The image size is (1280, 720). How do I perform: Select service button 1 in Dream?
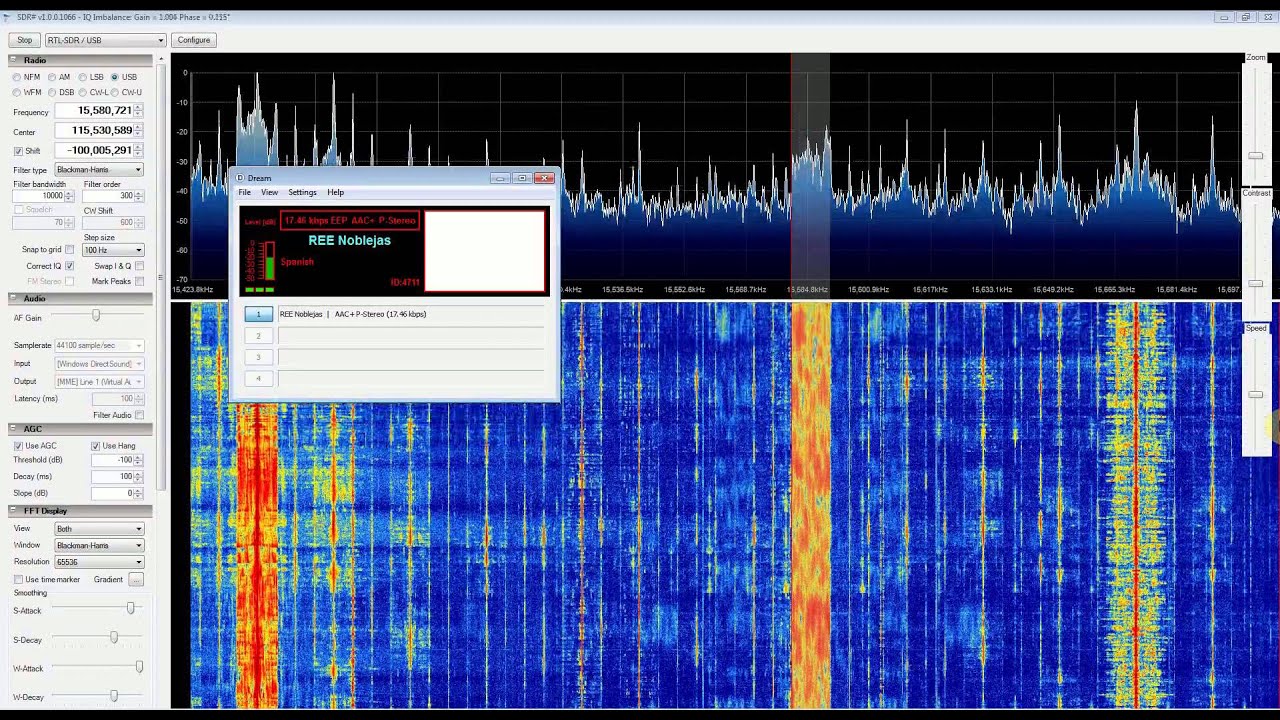(x=258, y=314)
